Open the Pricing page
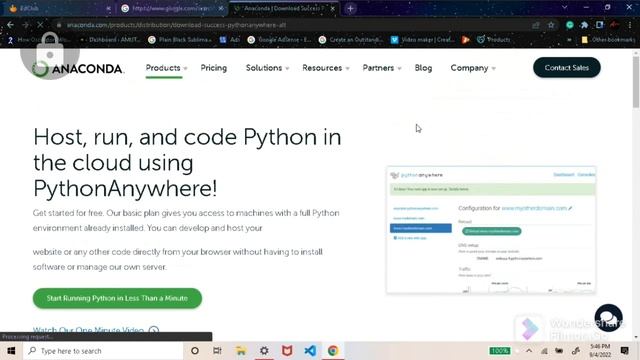The image size is (640, 360). click(213, 68)
